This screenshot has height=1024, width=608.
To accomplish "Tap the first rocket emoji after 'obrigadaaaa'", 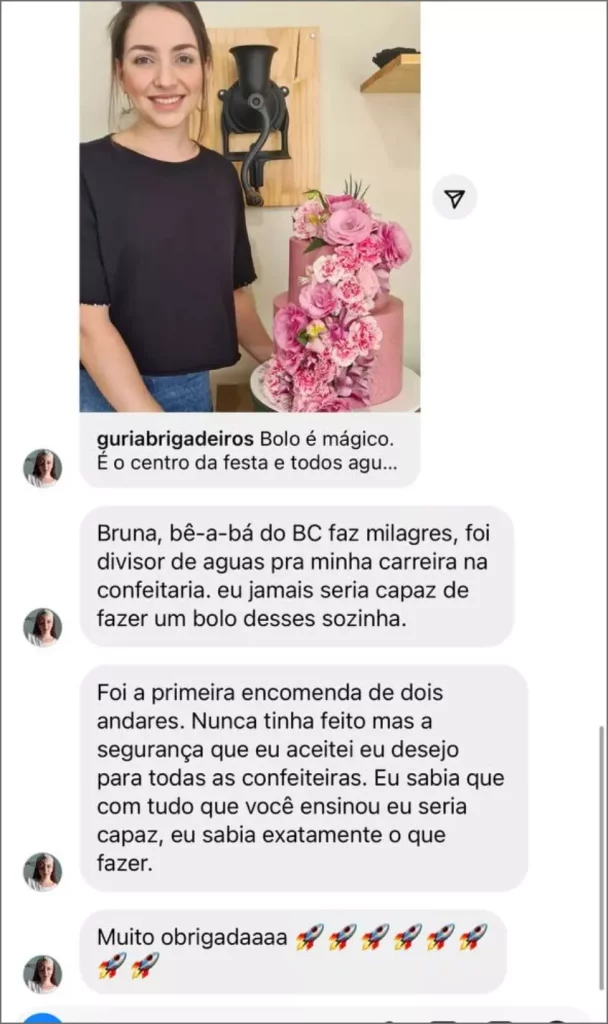I will coord(310,937).
